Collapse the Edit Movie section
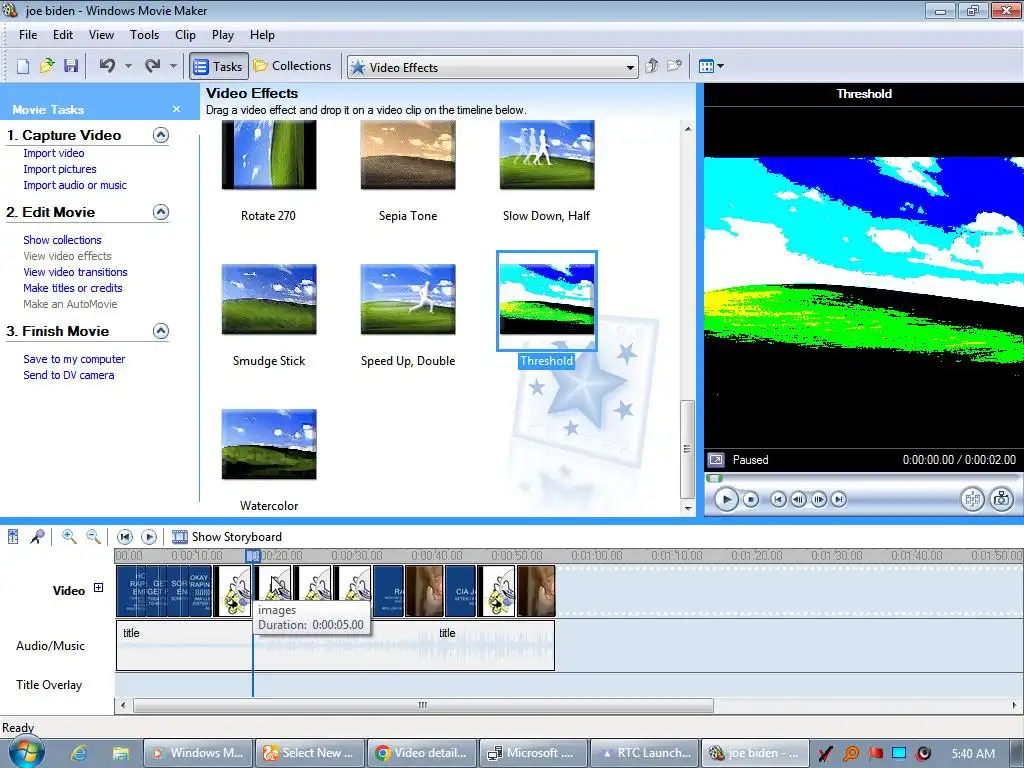Screen dimensions: 1024x768 tap(161, 212)
